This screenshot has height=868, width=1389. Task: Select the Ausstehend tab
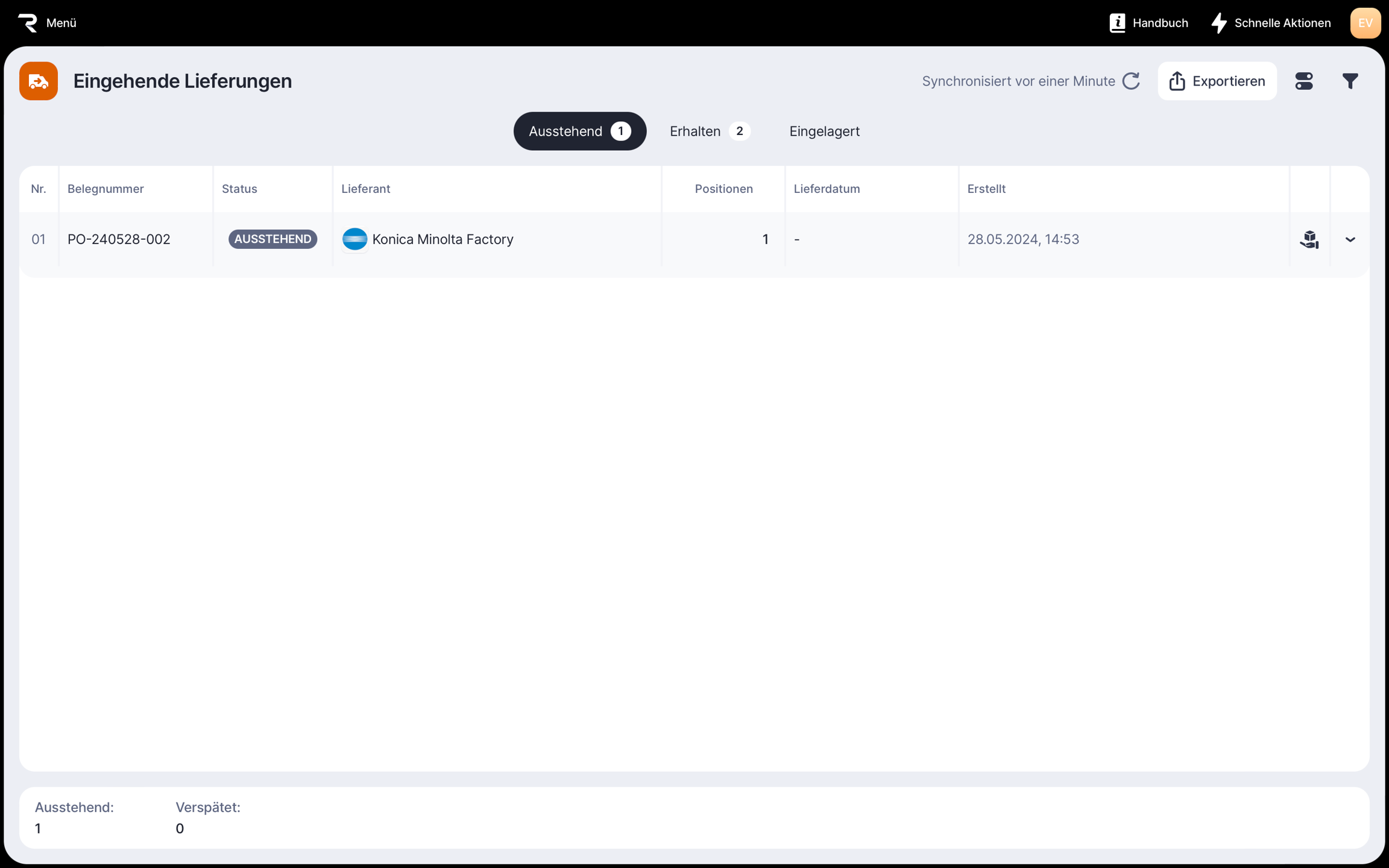click(x=579, y=131)
